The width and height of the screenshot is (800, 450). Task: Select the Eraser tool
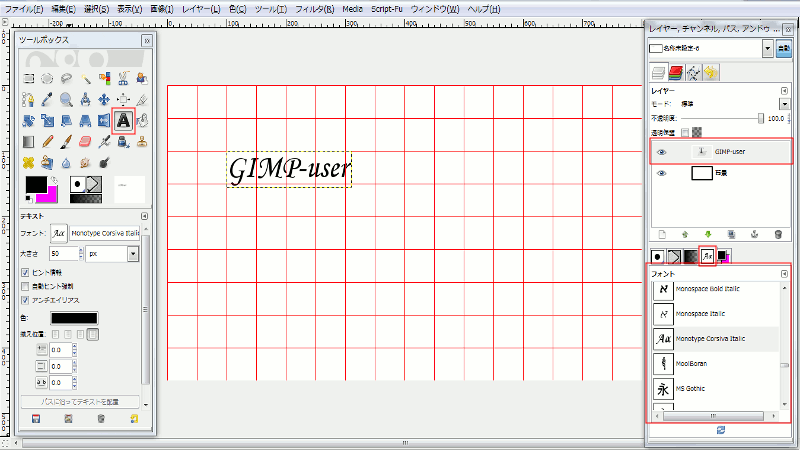[x=85, y=142]
